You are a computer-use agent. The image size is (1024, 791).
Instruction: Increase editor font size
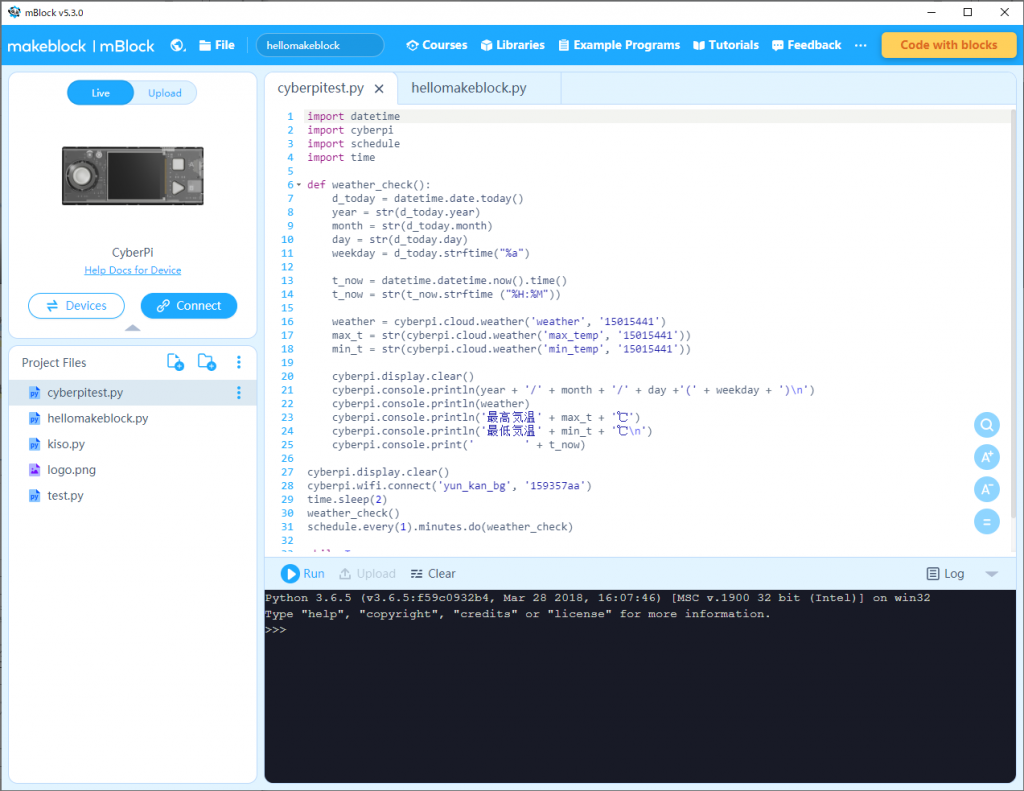[x=987, y=457]
